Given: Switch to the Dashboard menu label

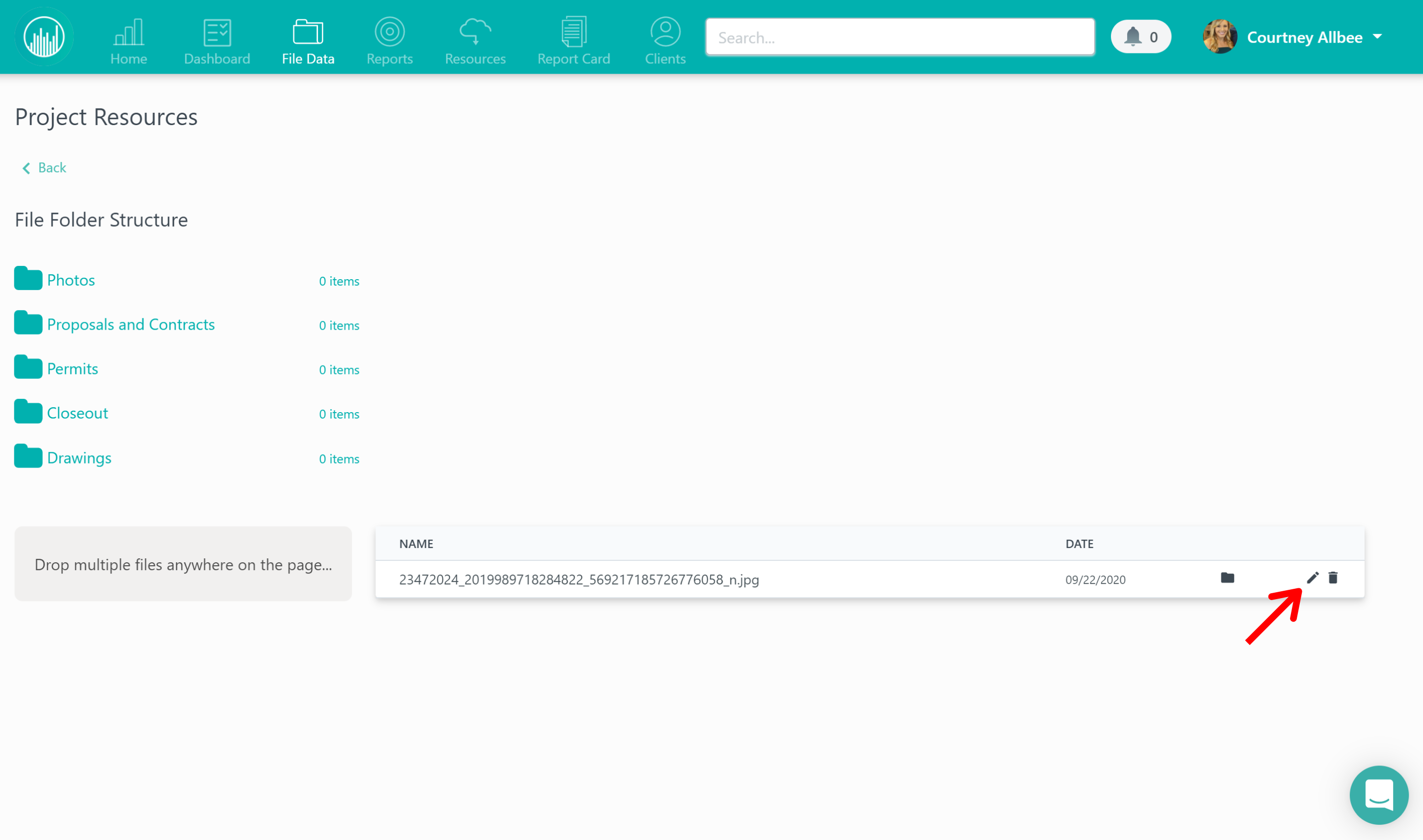Looking at the screenshot, I should (x=217, y=59).
